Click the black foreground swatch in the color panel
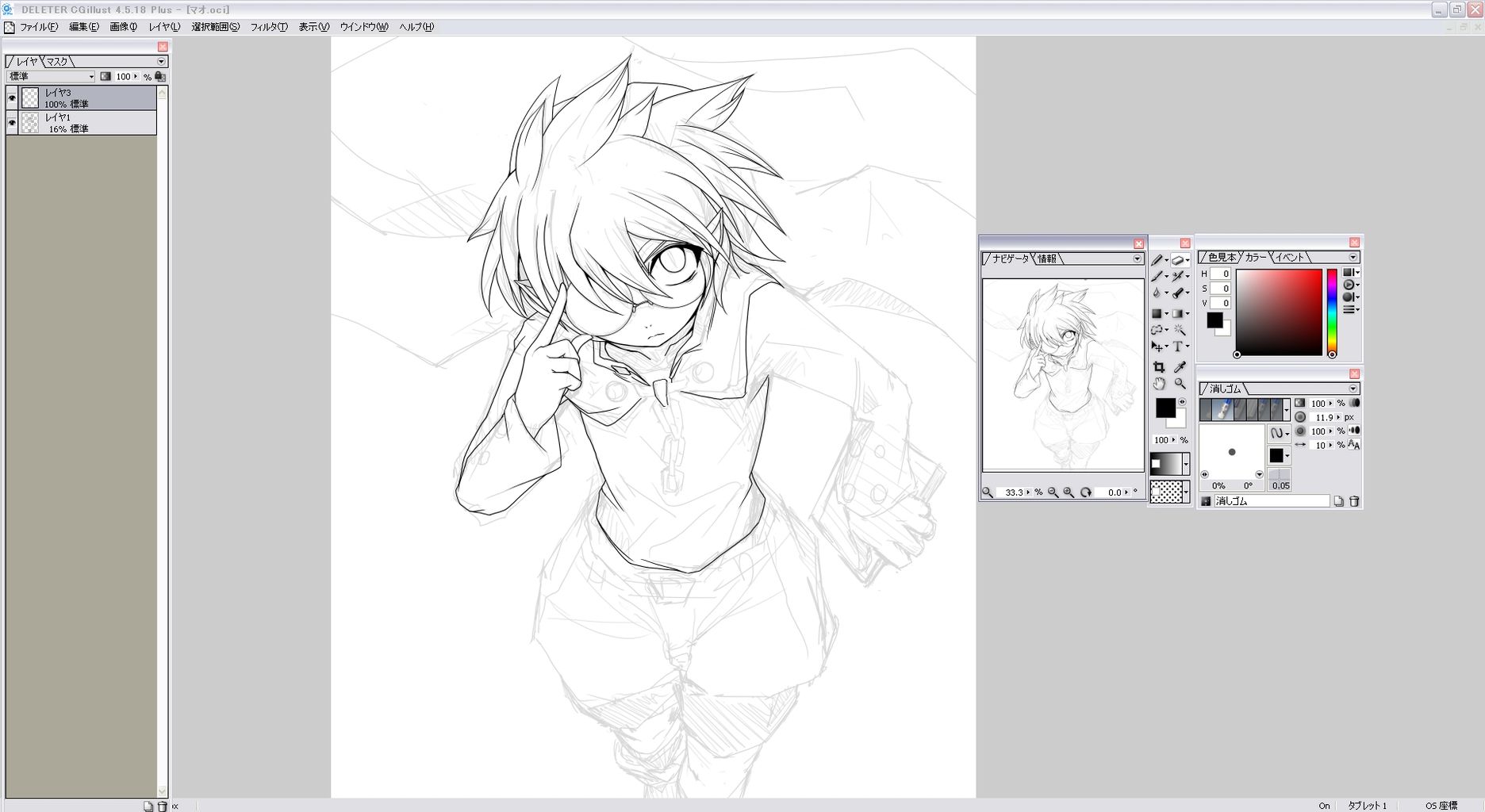Image resolution: width=1485 pixels, height=812 pixels. click(x=1214, y=320)
